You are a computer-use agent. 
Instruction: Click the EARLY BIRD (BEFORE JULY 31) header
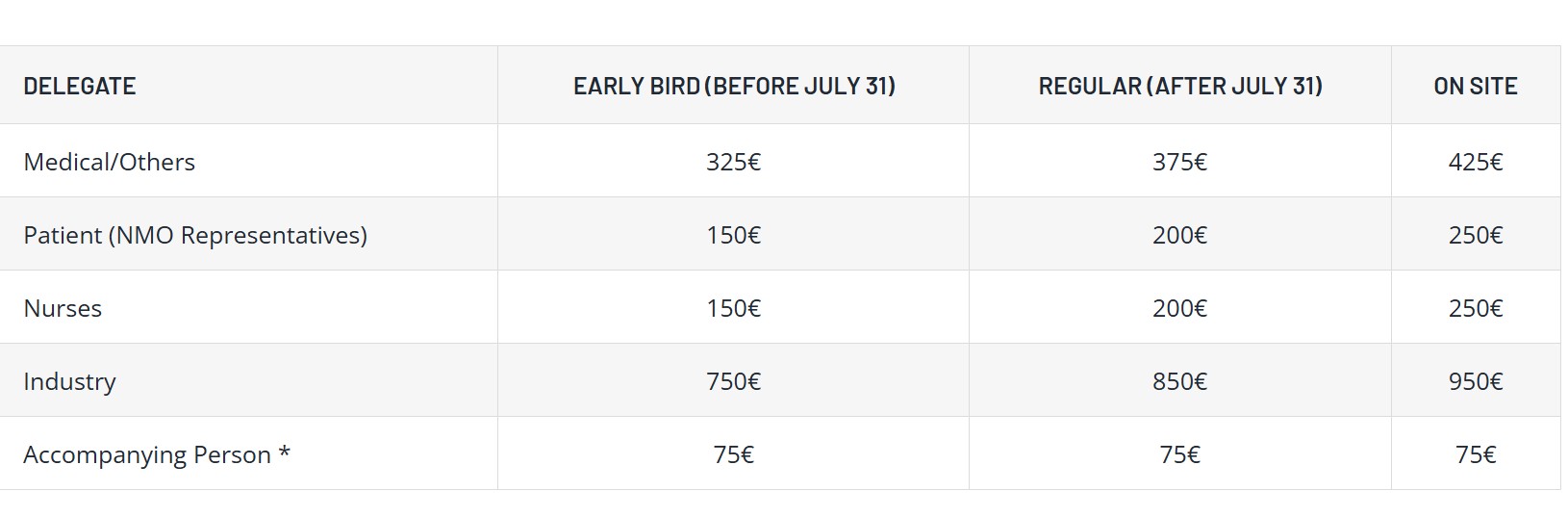click(x=734, y=86)
